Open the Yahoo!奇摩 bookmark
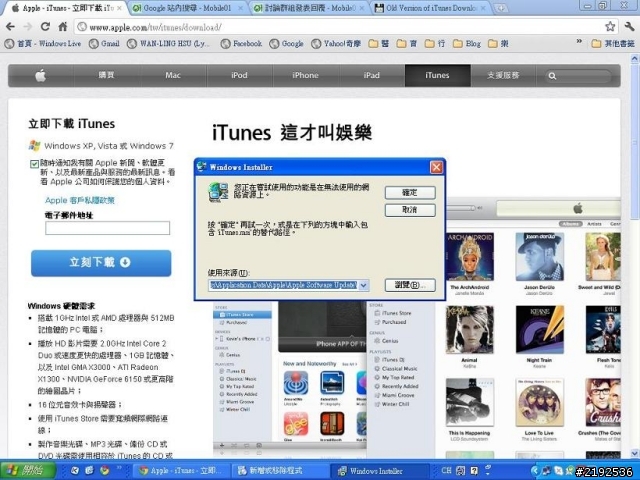 [x=336, y=43]
